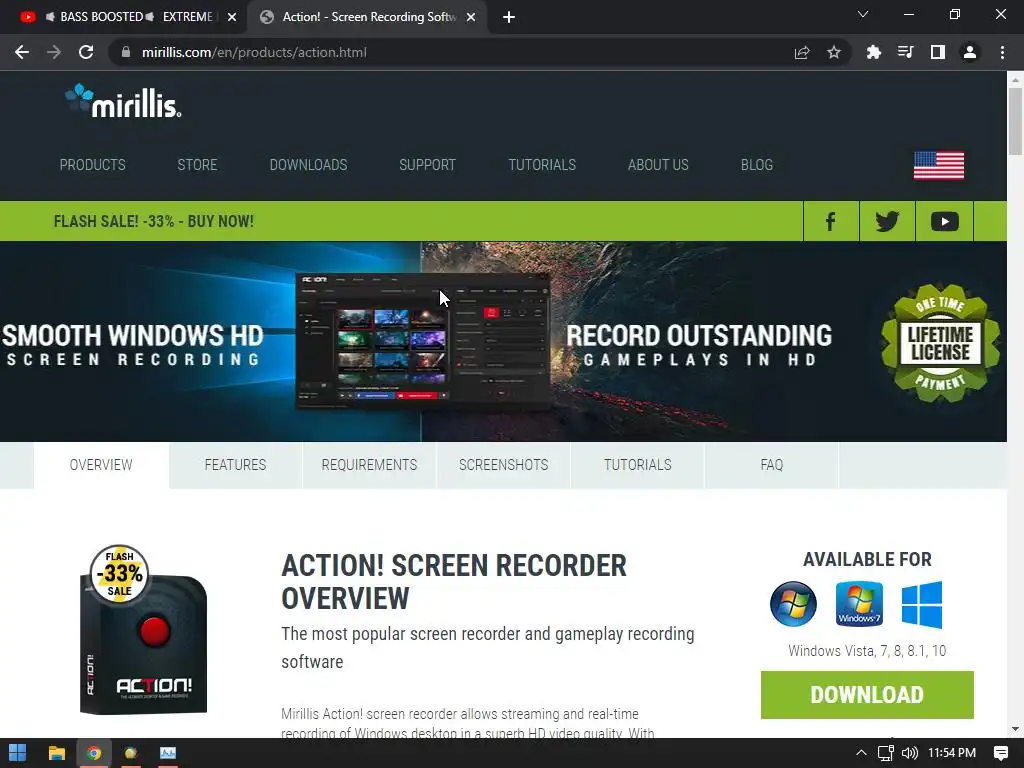The width and height of the screenshot is (1024, 768).
Task: Go back with browser back arrow
Action: 22,52
